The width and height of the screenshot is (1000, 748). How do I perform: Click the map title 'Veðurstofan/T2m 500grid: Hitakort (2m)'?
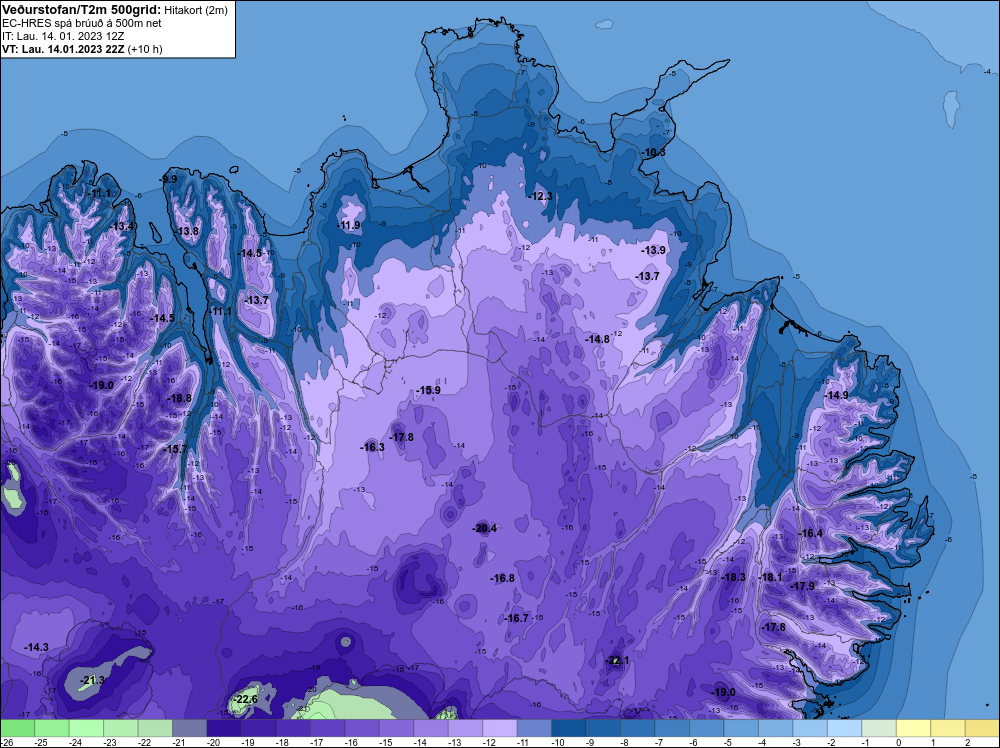(x=115, y=10)
